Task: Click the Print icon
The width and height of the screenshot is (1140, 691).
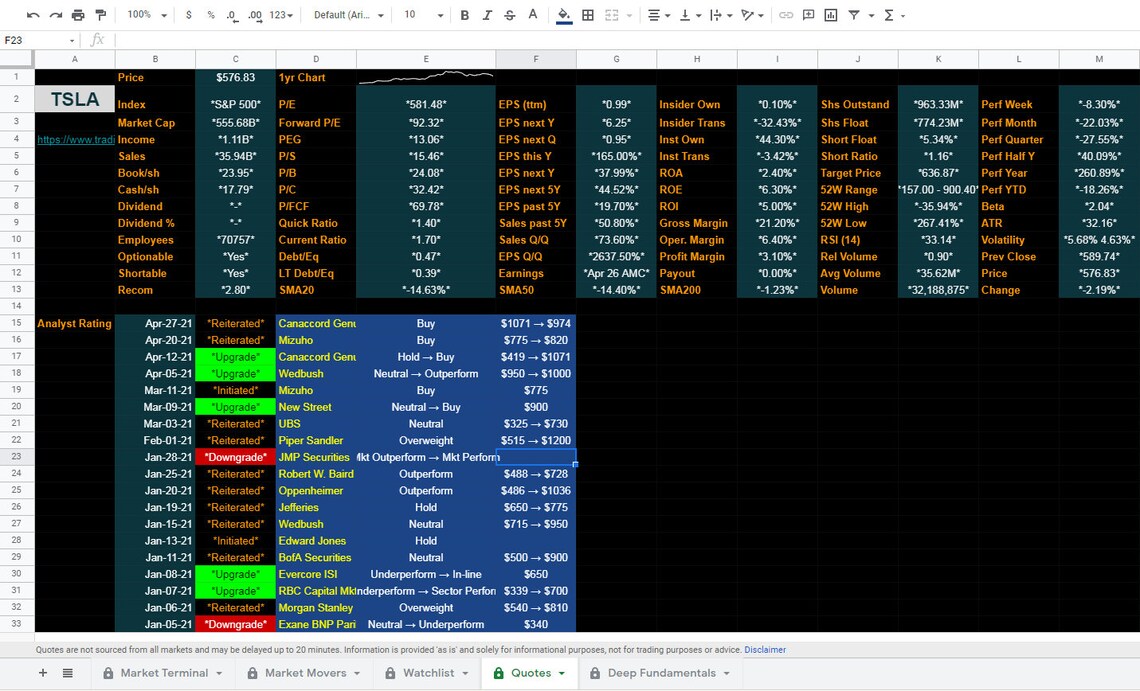Action: point(77,15)
